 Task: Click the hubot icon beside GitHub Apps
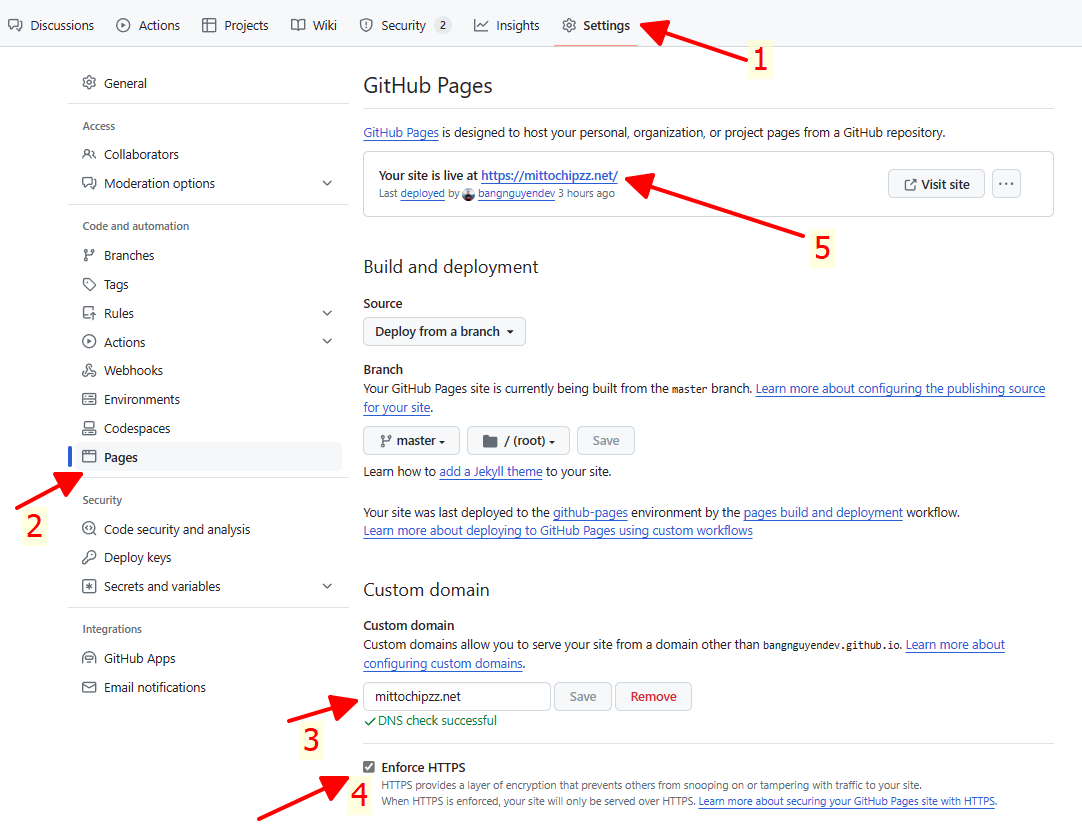(x=89, y=658)
